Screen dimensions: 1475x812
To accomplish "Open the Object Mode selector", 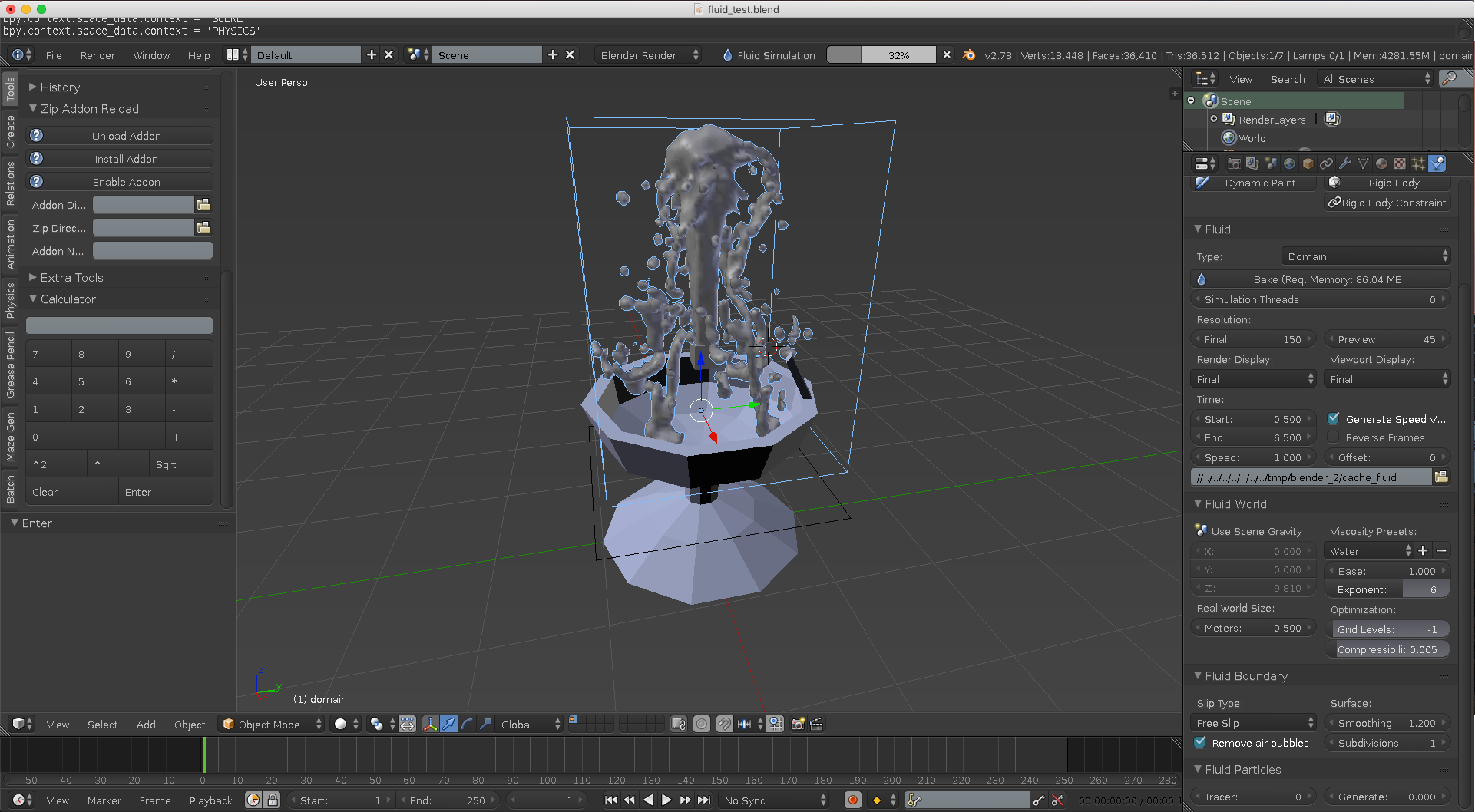I will [x=273, y=724].
